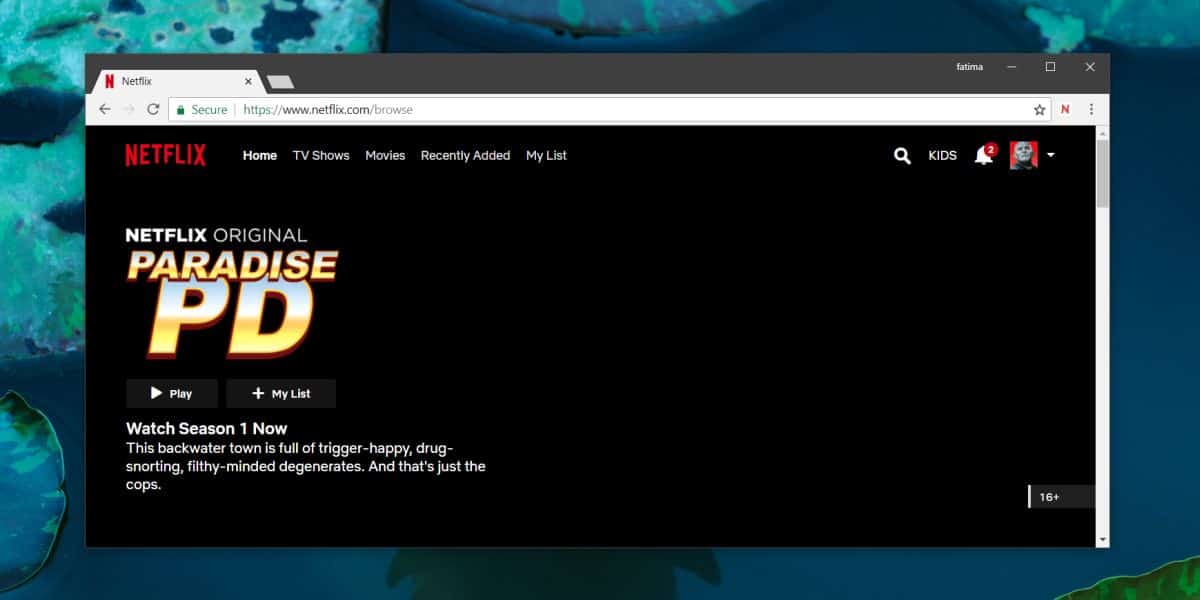The height and width of the screenshot is (600, 1200).
Task: Switch to the Netflix browser tab
Action: [160, 81]
